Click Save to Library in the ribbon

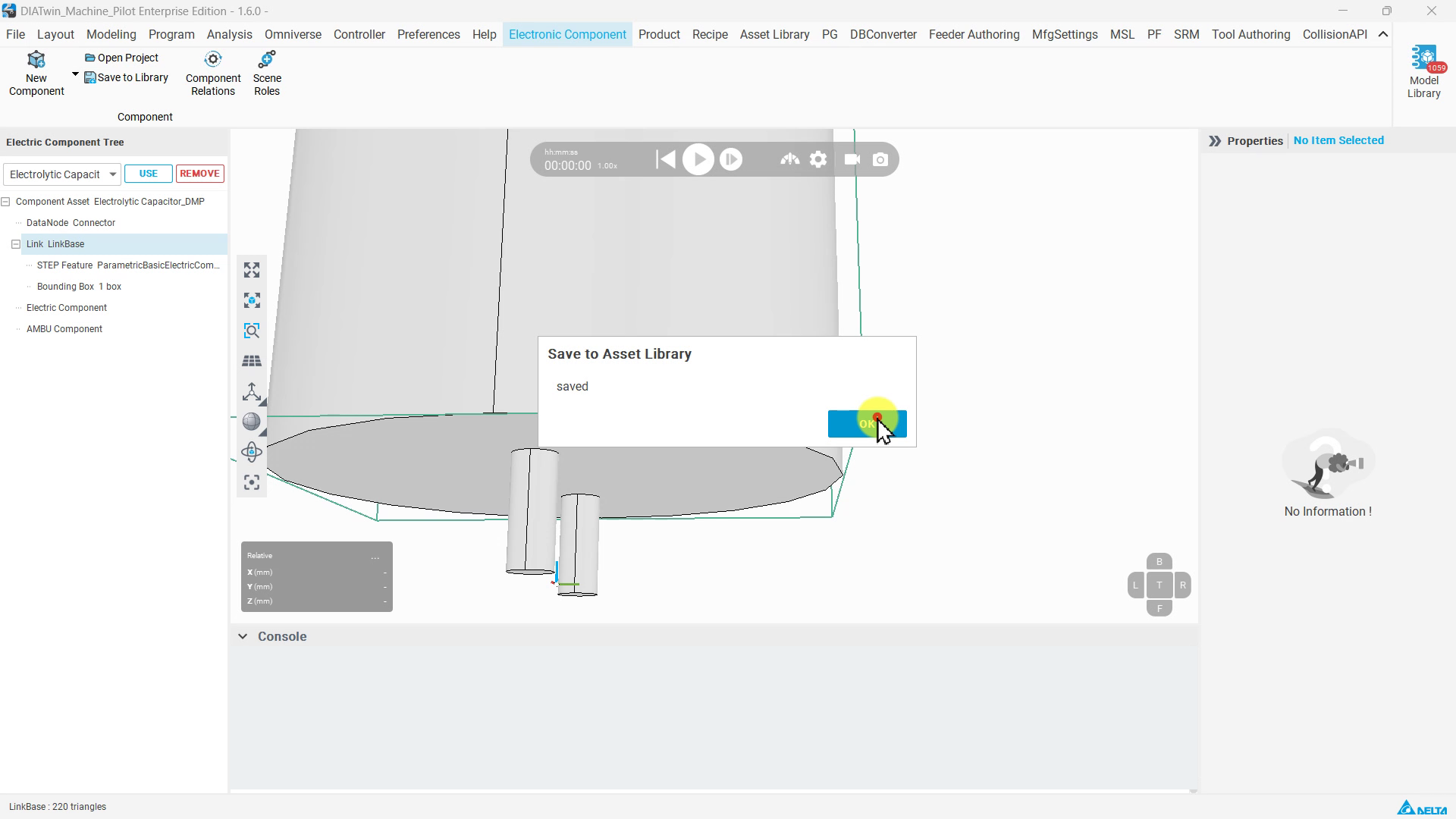coord(126,77)
